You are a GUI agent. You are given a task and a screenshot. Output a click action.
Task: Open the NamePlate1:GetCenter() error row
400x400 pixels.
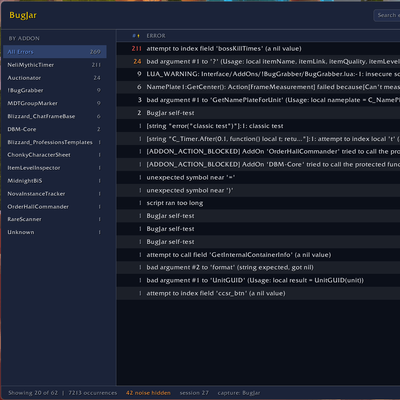[x=258, y=87]
